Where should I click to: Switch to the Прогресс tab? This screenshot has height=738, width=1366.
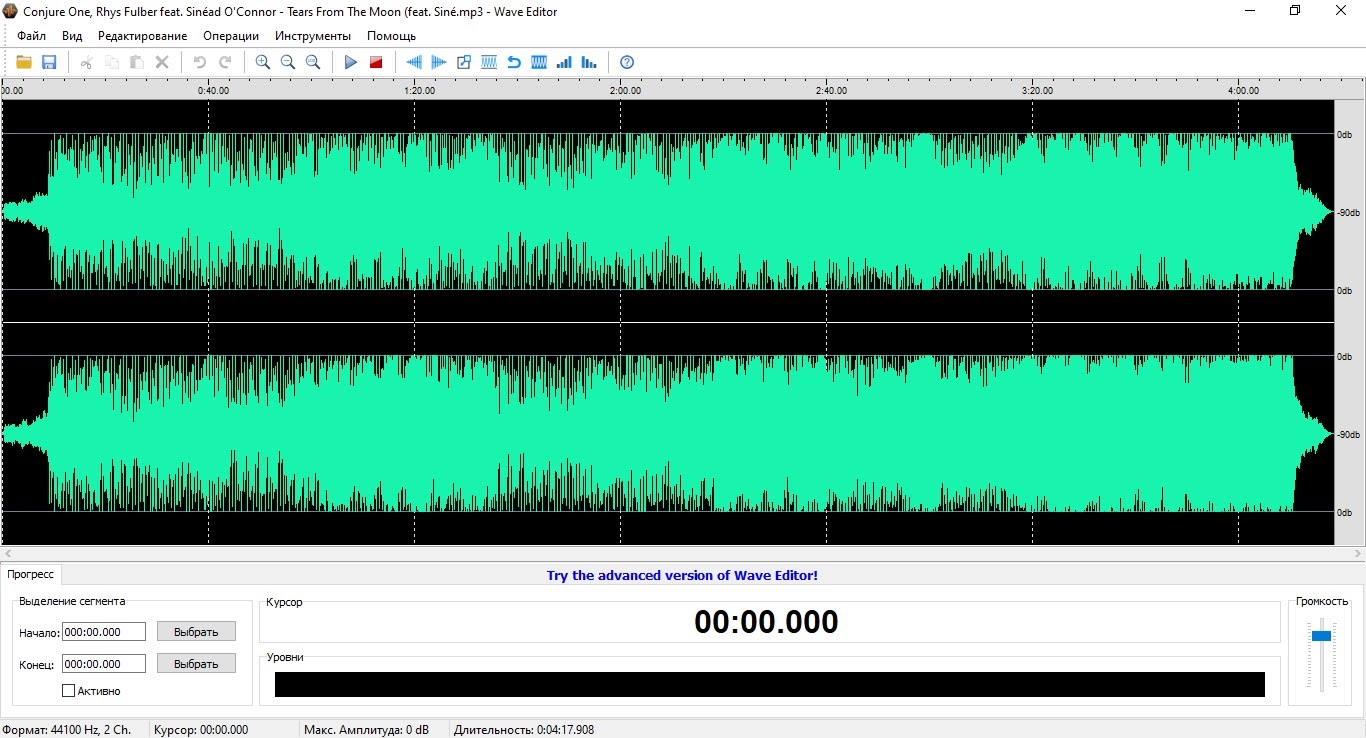[31, 575]
